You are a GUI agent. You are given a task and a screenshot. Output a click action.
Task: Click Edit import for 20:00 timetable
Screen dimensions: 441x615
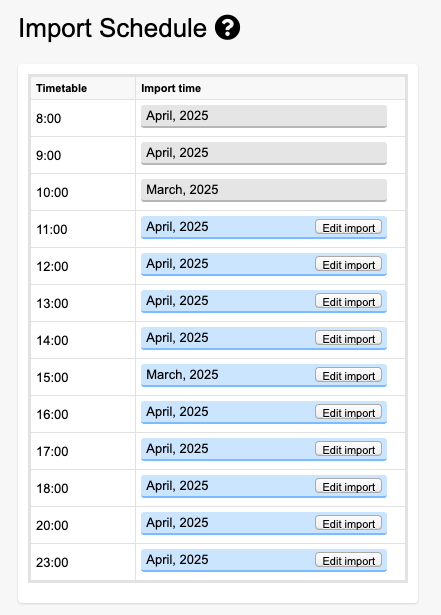click(348, 523)
